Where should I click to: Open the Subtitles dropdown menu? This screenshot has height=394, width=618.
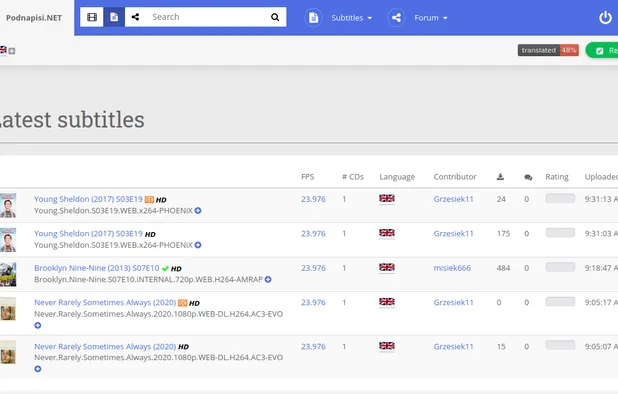(351, 18)
